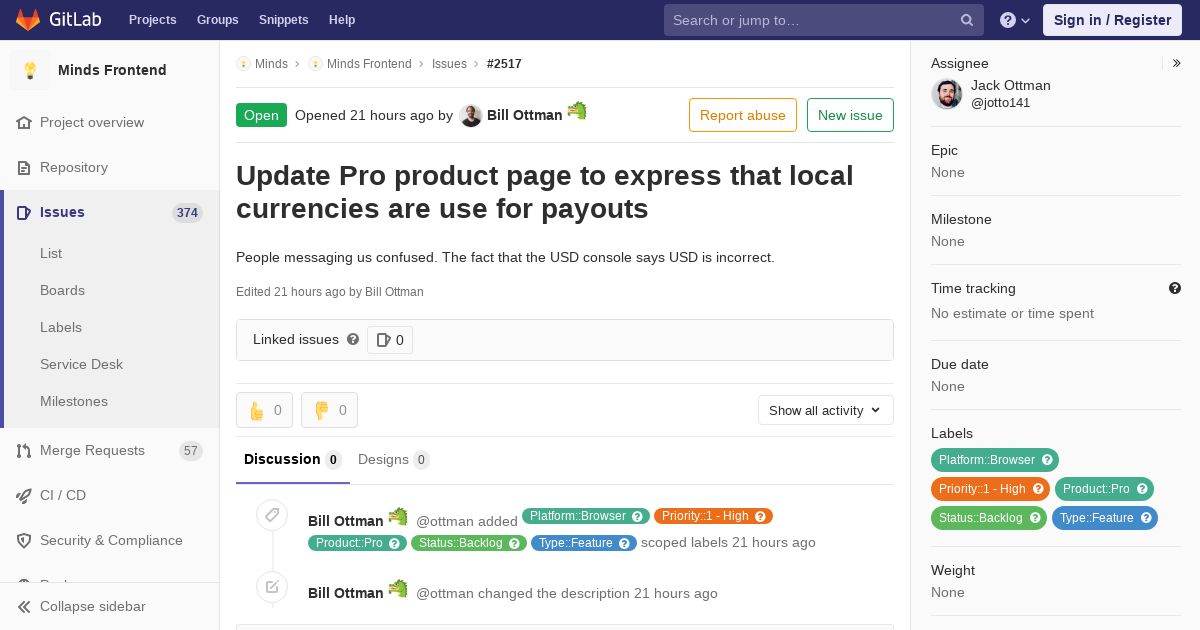Switch to the Designs tab

click(393, 460)
